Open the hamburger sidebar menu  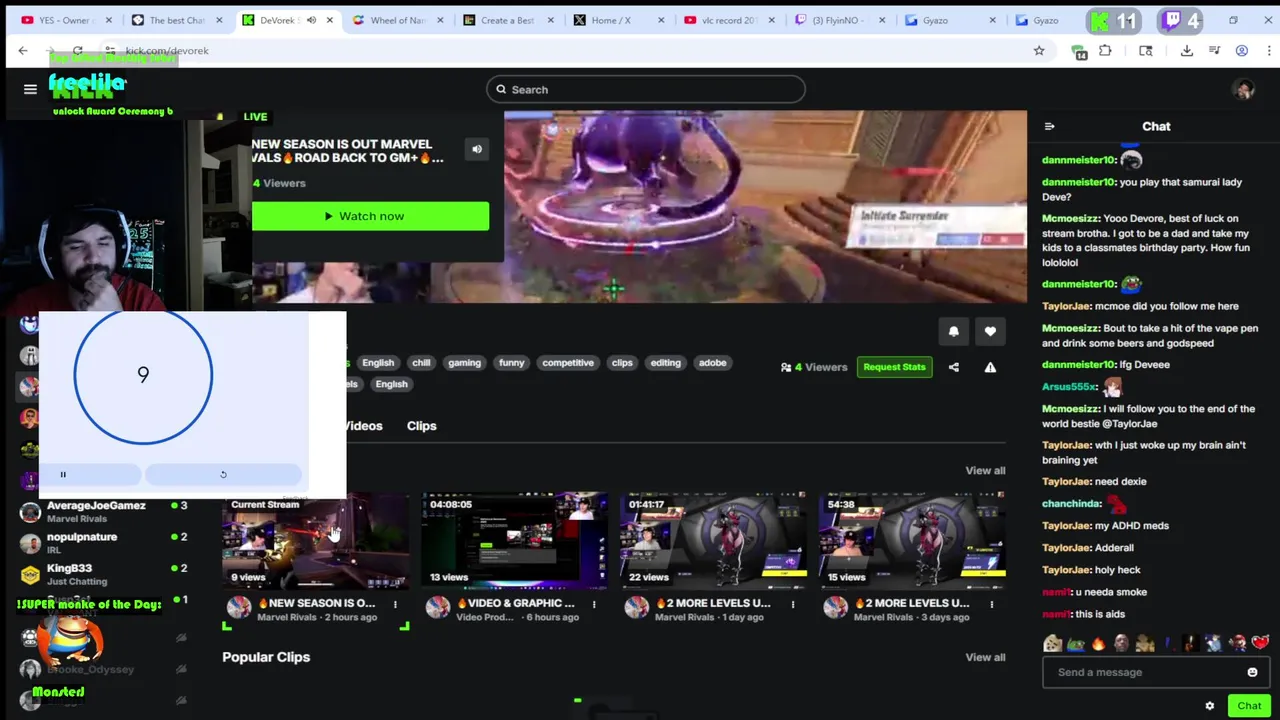pyautogui.click(x=30, y=89)
